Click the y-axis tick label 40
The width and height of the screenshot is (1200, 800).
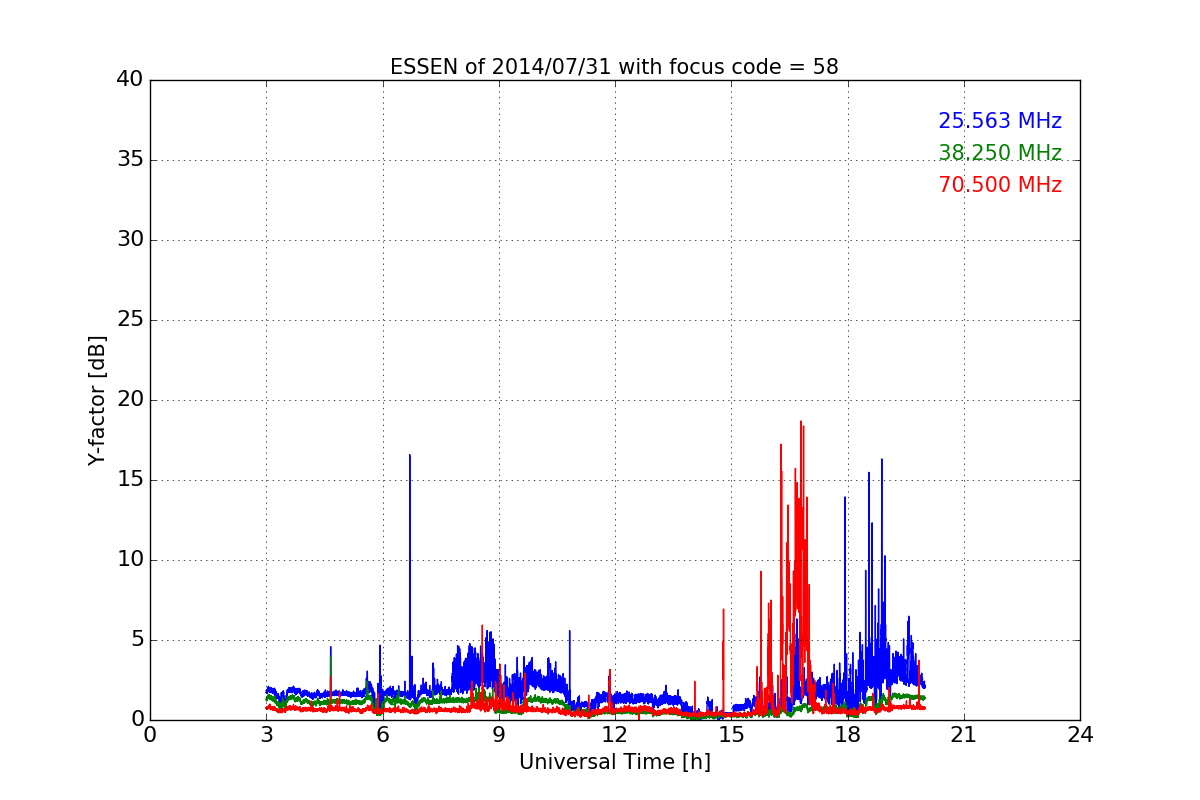[x=130, y=79]
